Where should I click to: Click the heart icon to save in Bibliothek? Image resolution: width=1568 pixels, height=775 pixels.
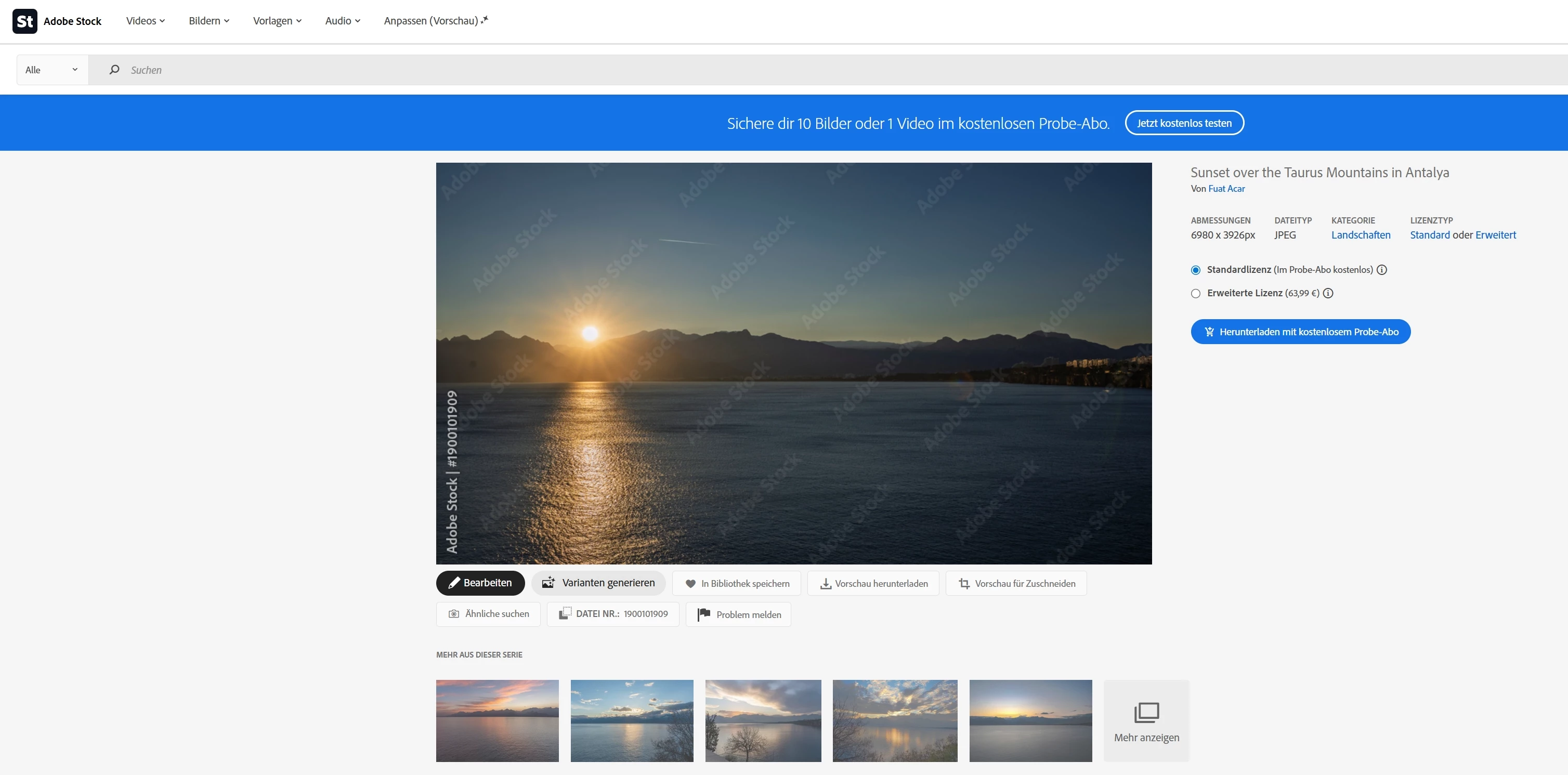pyautogui.click(x=690, y=584)
